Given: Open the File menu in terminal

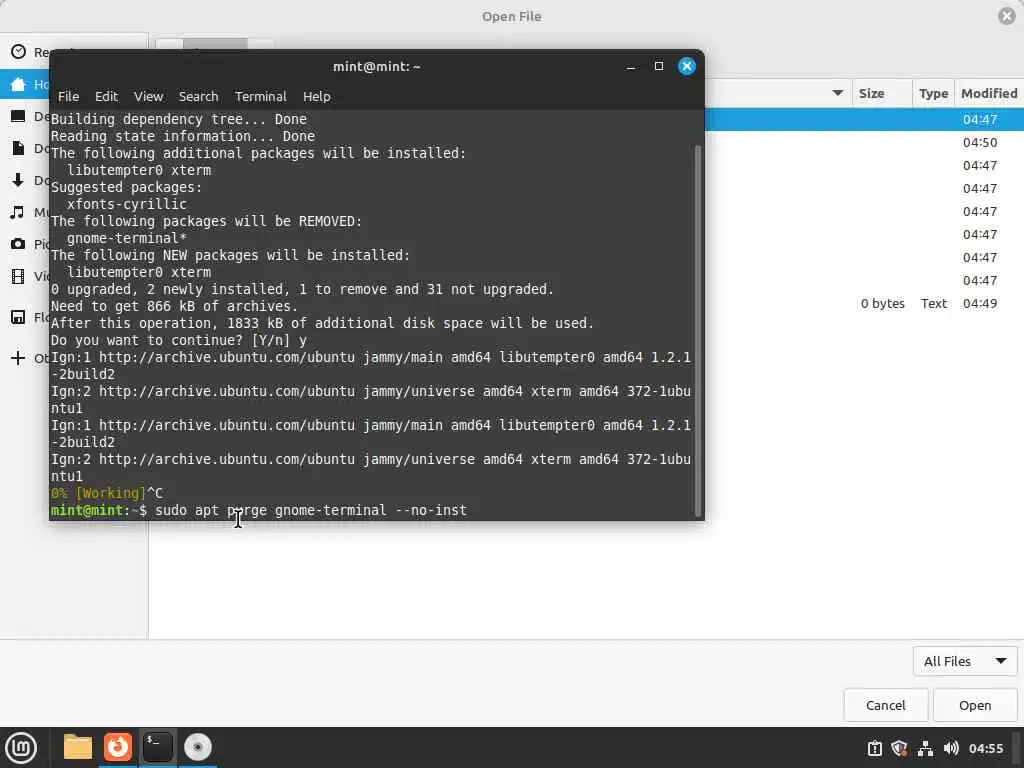Looking at the screenshot, I should [68, 96].
